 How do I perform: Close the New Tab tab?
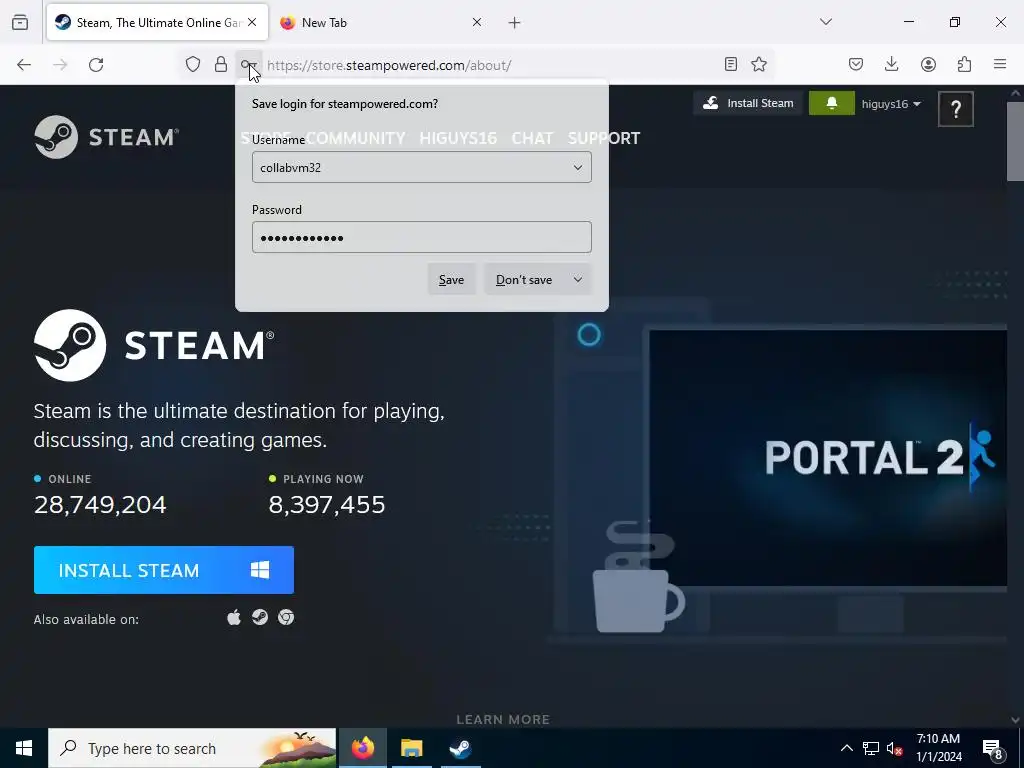(477, 22)
